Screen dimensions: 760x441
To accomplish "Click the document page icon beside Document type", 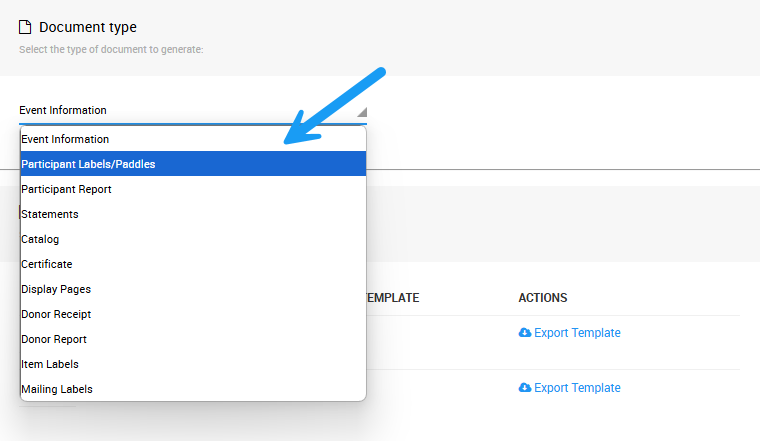I will pos(25,27).
